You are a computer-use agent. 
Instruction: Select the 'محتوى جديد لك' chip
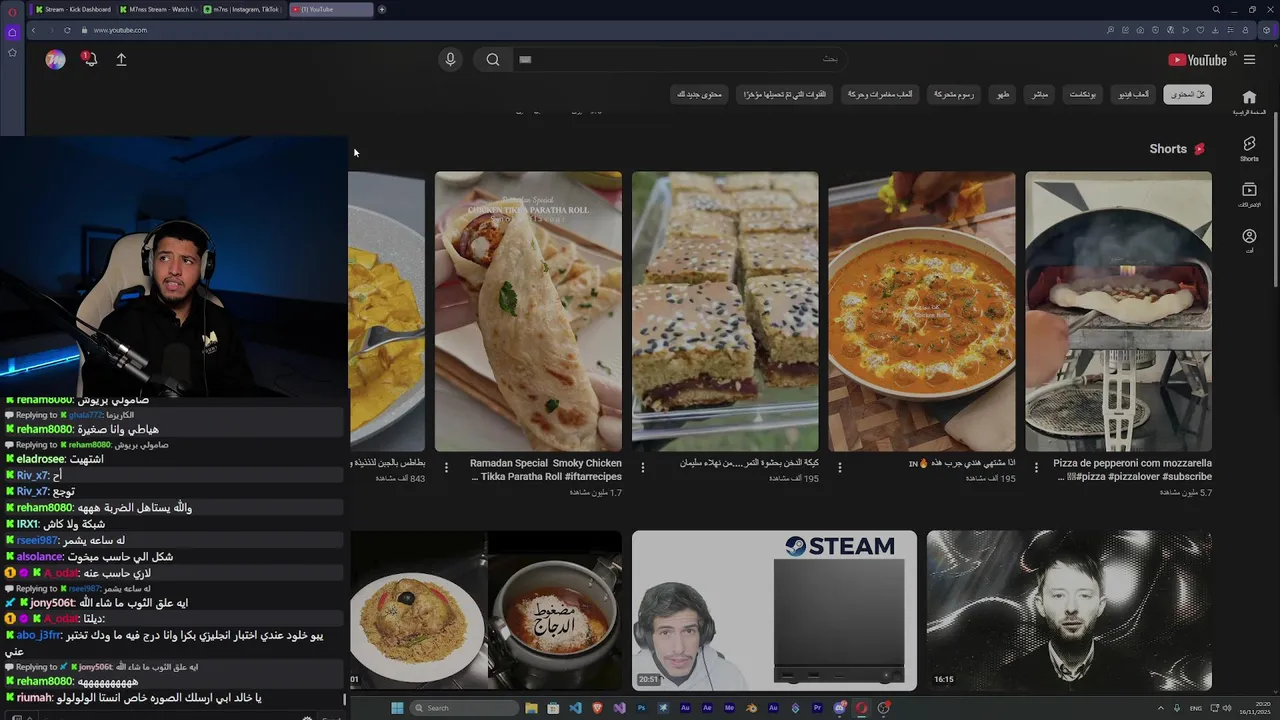(x=699, y=94)
